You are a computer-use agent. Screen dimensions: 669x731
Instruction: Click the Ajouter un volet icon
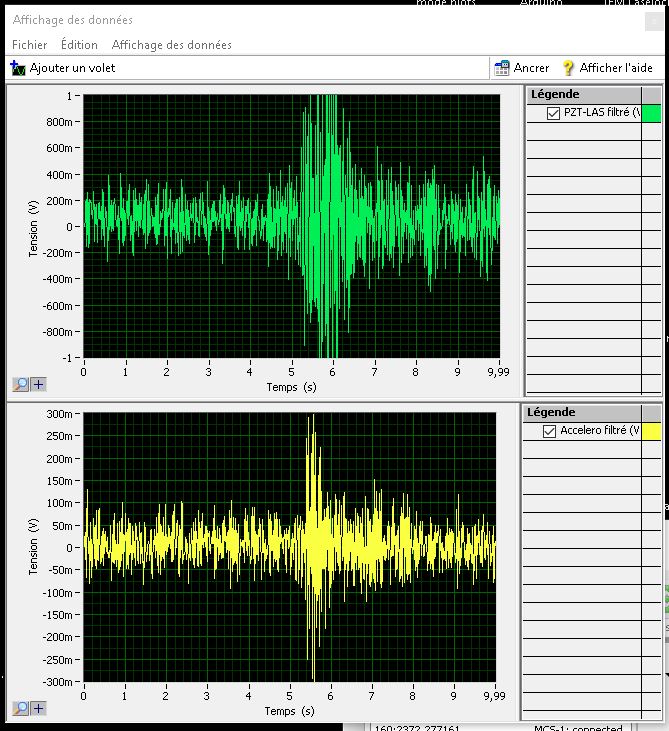point(18,68)
